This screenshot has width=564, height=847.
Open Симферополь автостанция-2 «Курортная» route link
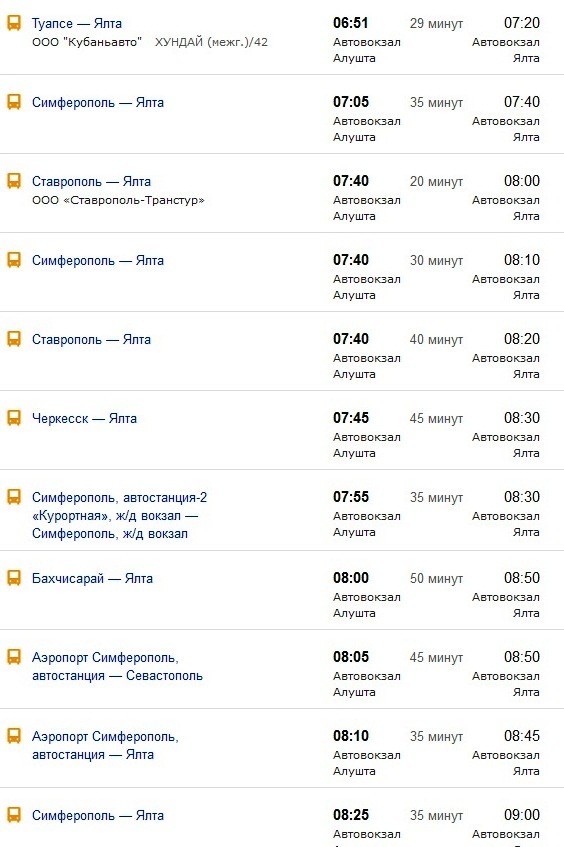coord(119,515)
